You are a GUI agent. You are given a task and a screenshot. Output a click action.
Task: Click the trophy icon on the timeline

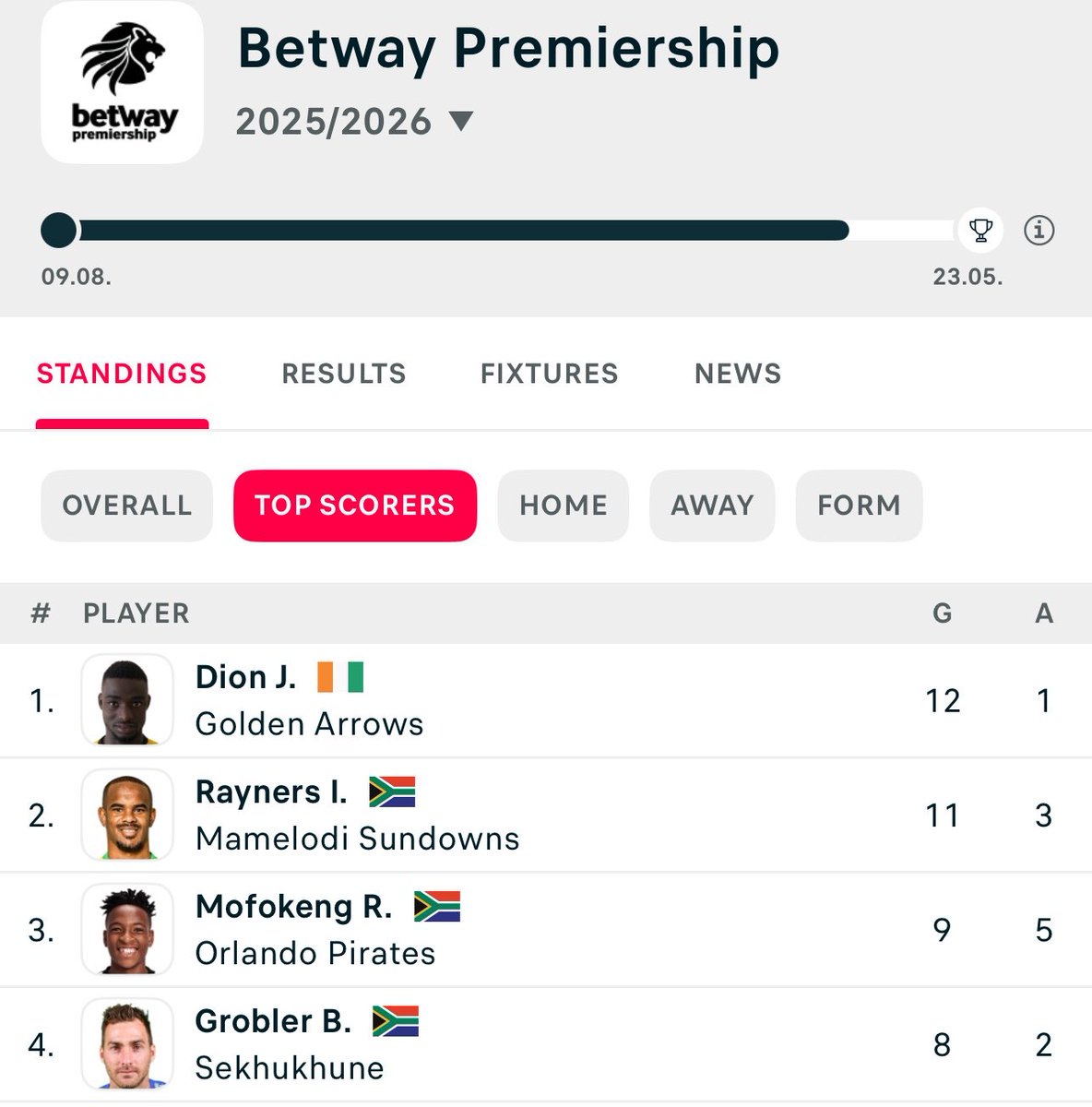(x=980, y=230)
